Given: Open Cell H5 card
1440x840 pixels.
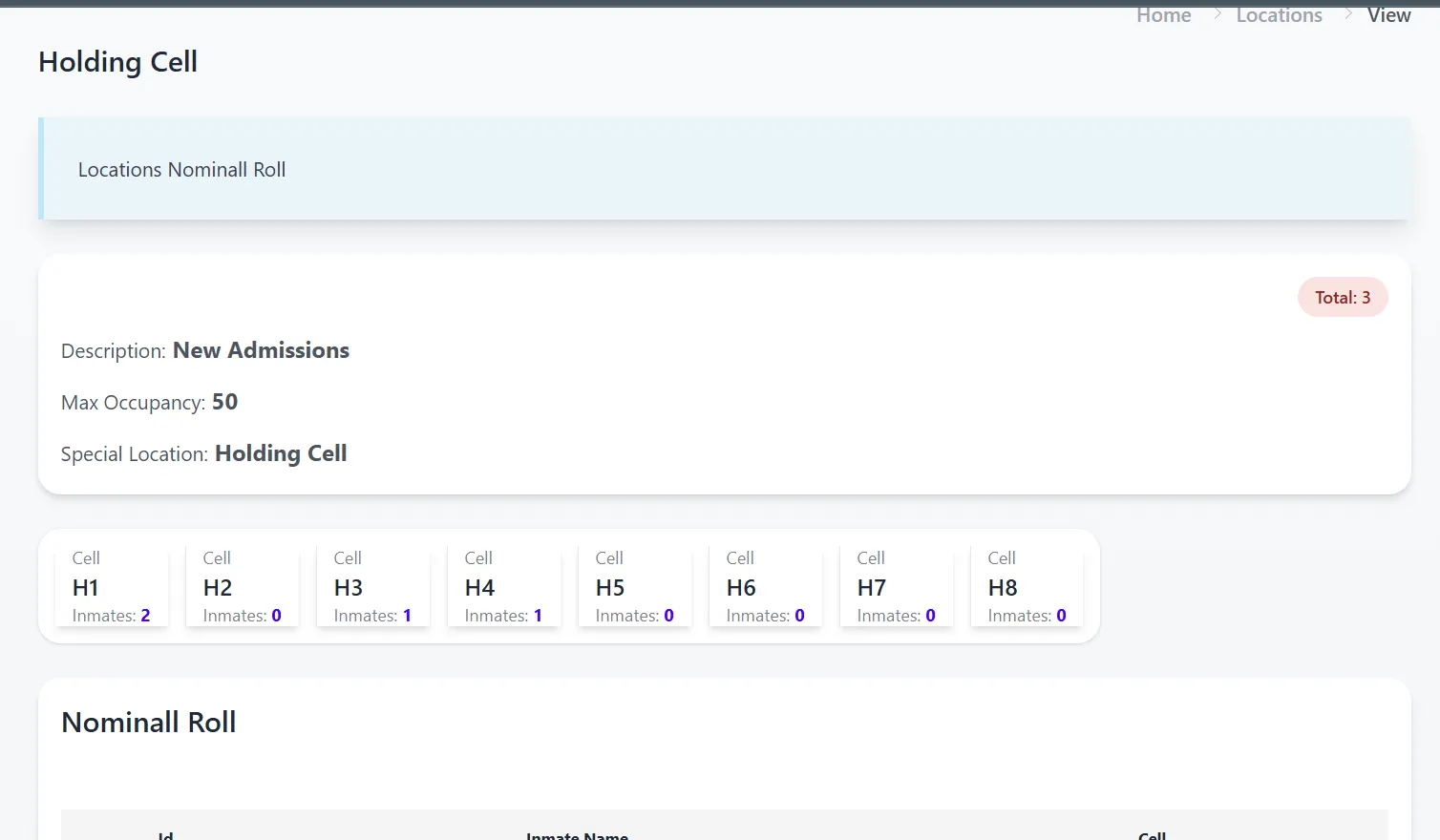Looking at the screenshot, I should pos(634,585).
